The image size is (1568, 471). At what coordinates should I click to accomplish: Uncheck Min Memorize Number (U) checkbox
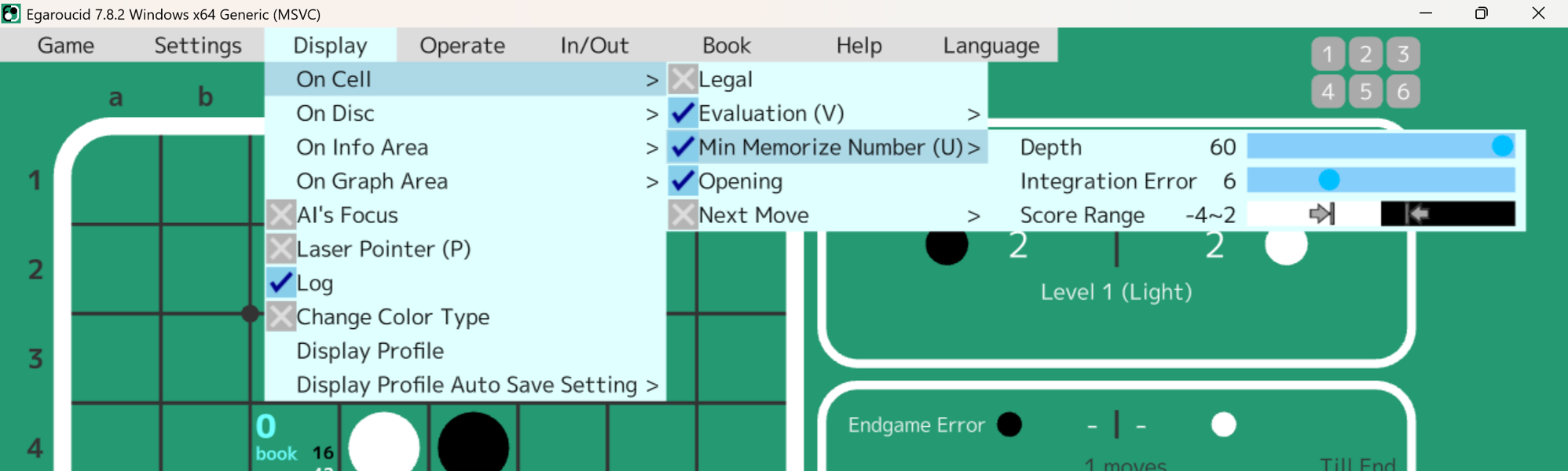pyautogui.click(x=683, y=147)
